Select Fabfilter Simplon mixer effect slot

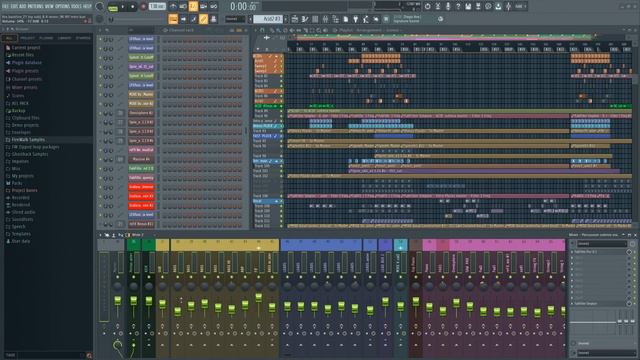601,304
